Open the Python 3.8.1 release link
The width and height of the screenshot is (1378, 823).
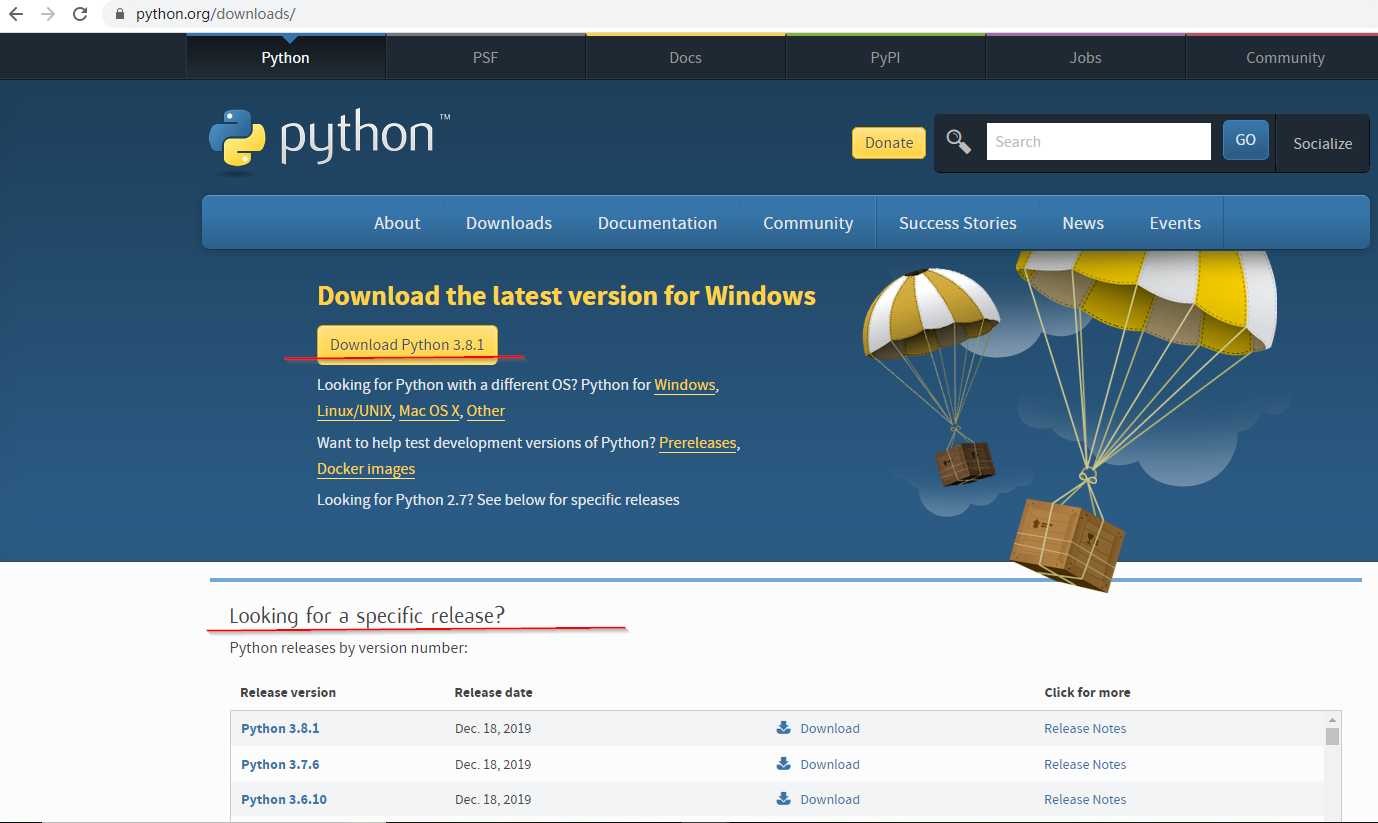pyautogui.click(x=280, y=728)
